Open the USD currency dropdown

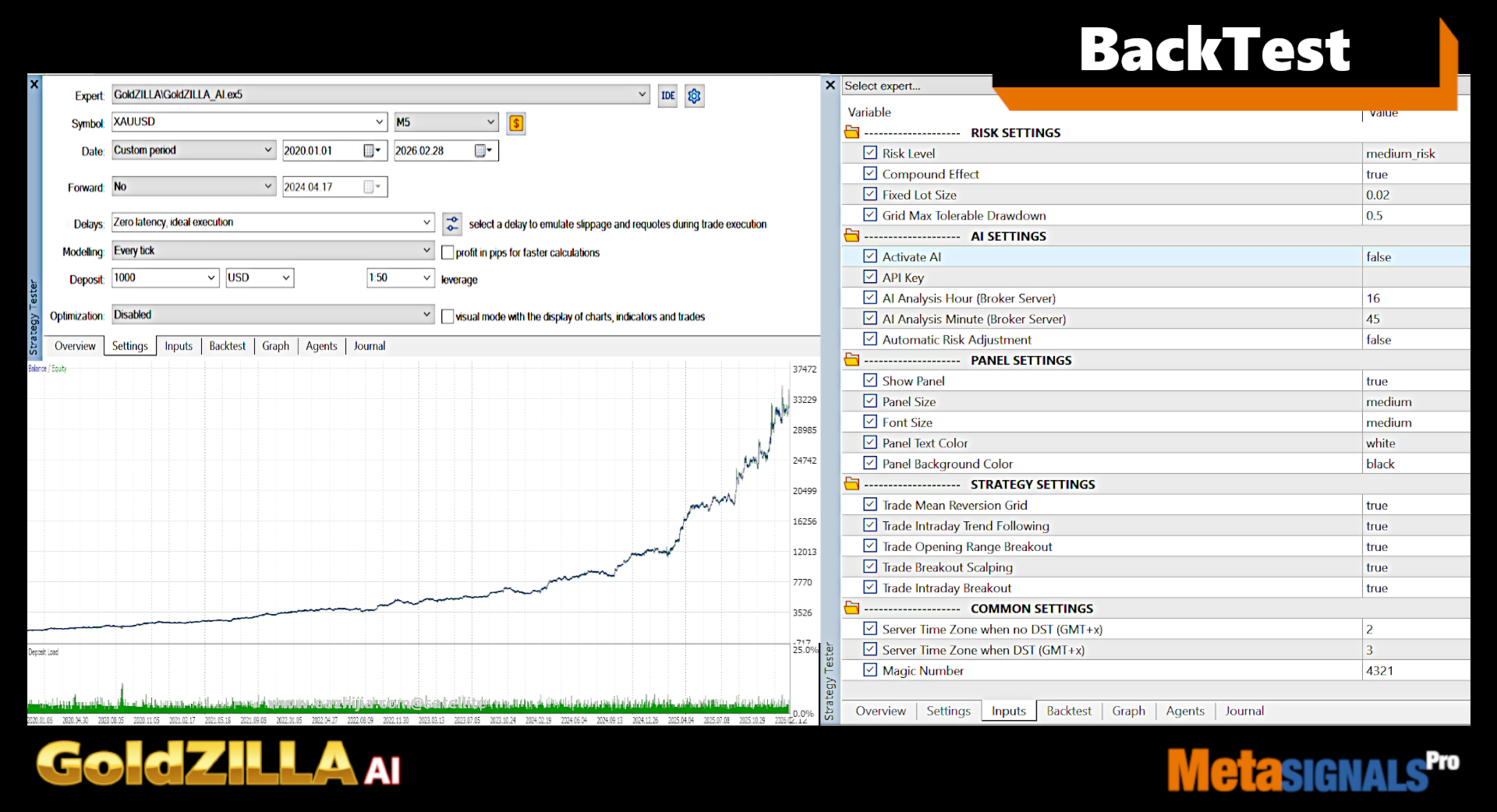pos(286,277)
